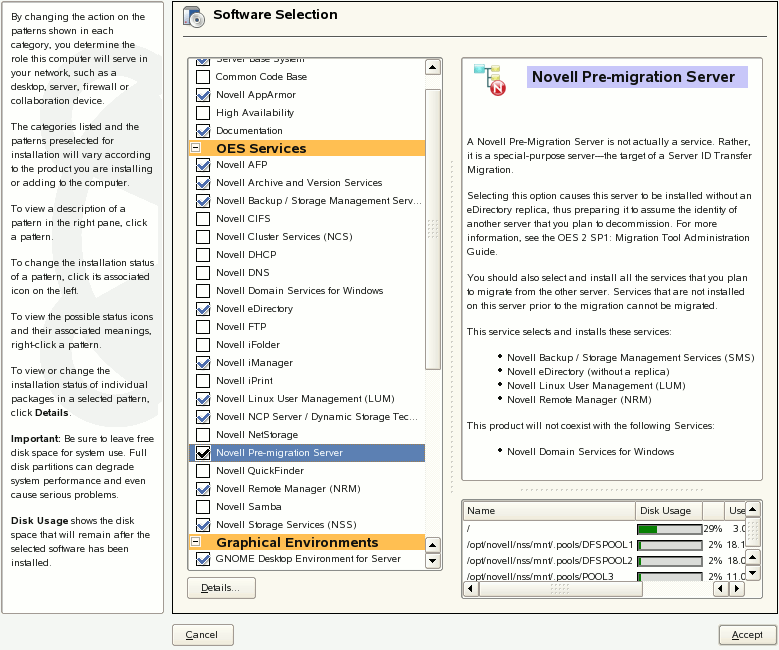Click the Software Selection disc icon
779x650 pixels.
[x=194, y=16]
